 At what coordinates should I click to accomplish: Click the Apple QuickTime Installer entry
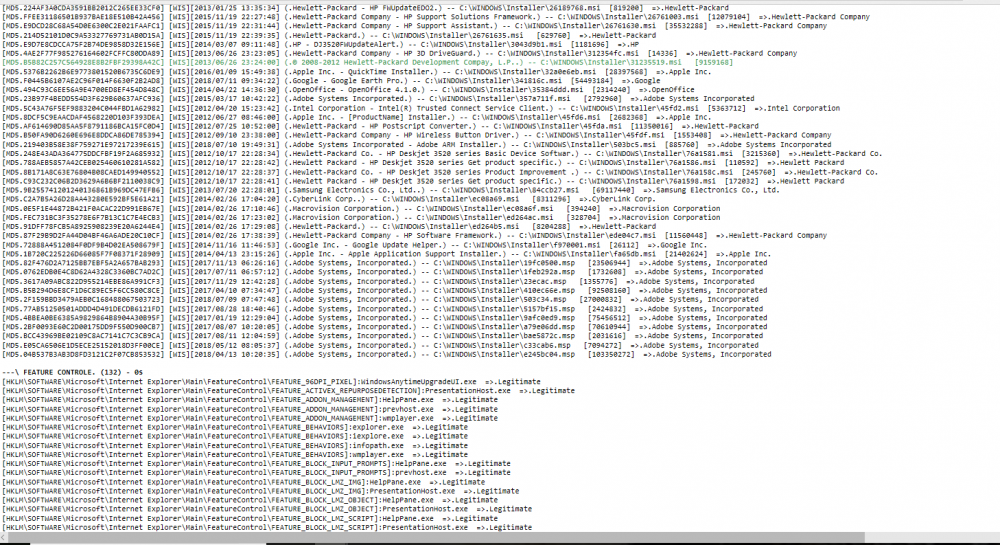(x=357, y=72)
